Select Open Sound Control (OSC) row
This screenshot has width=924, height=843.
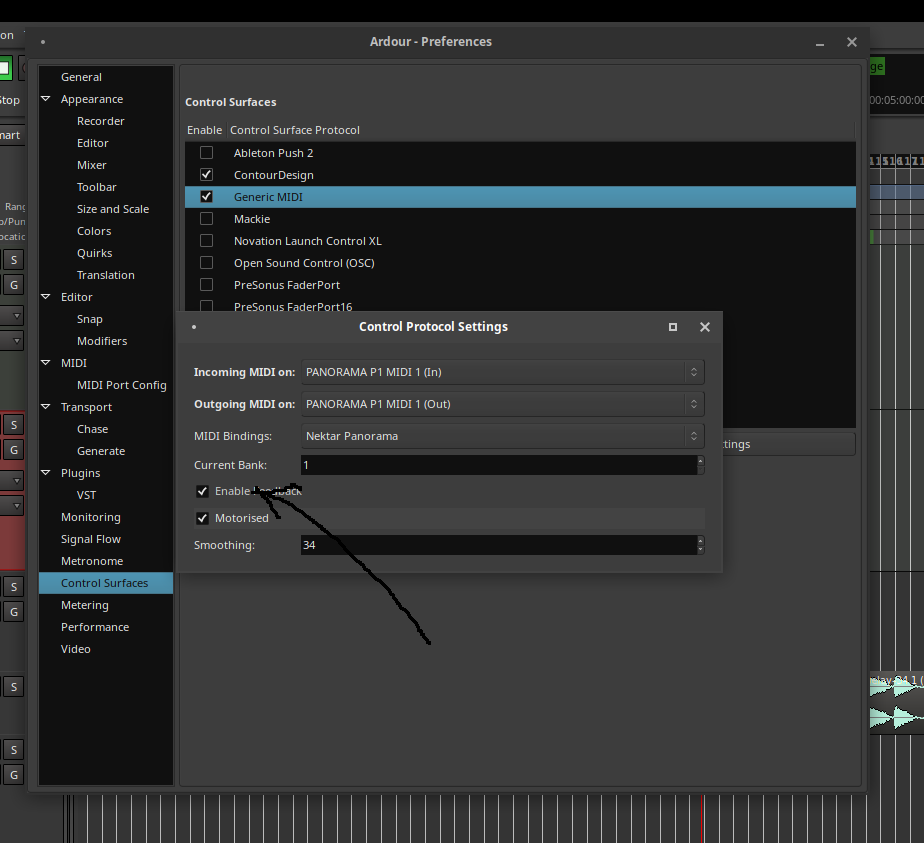click(x=304, y=263)
